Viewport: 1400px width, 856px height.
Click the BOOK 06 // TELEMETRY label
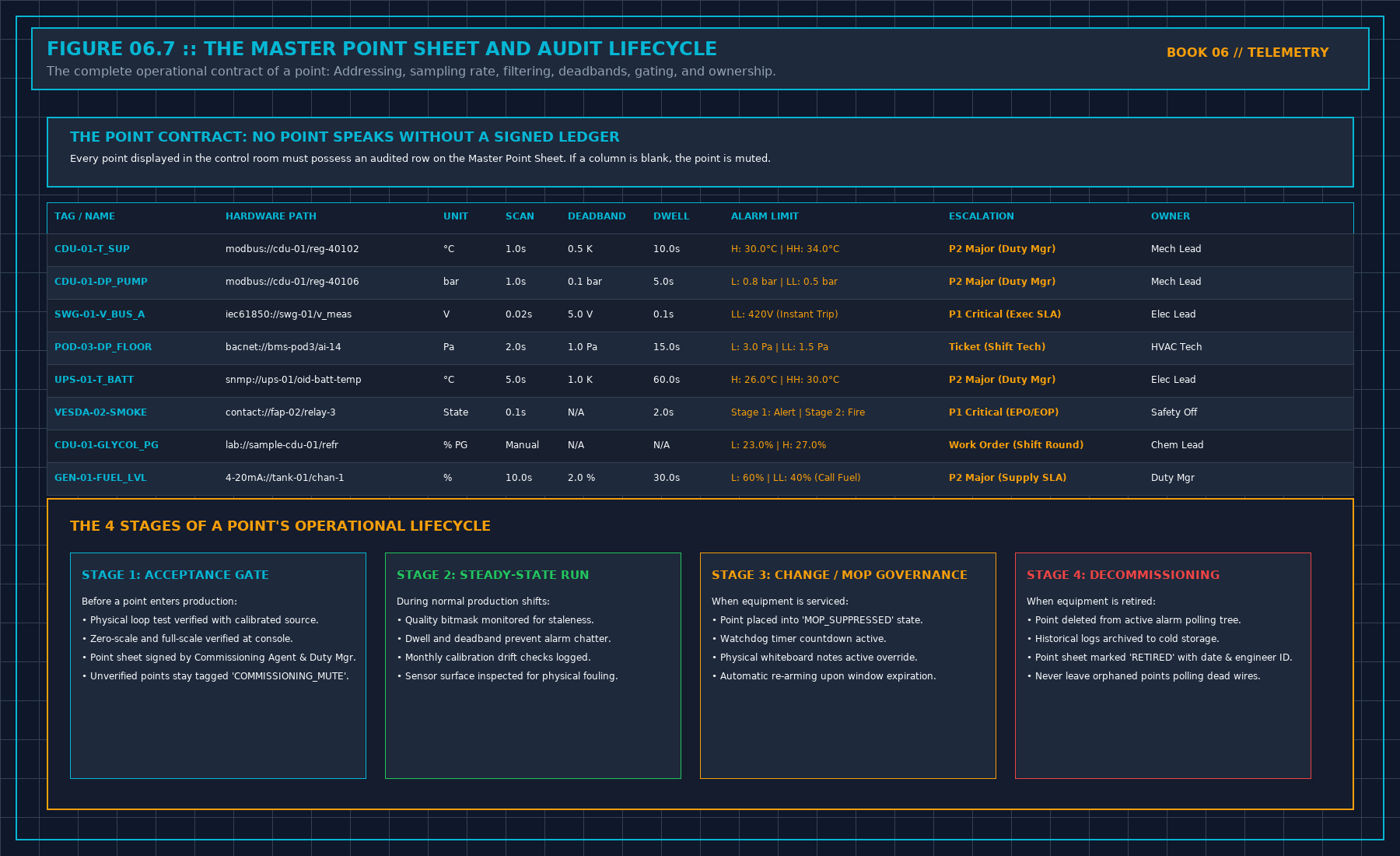point(1248,53)
